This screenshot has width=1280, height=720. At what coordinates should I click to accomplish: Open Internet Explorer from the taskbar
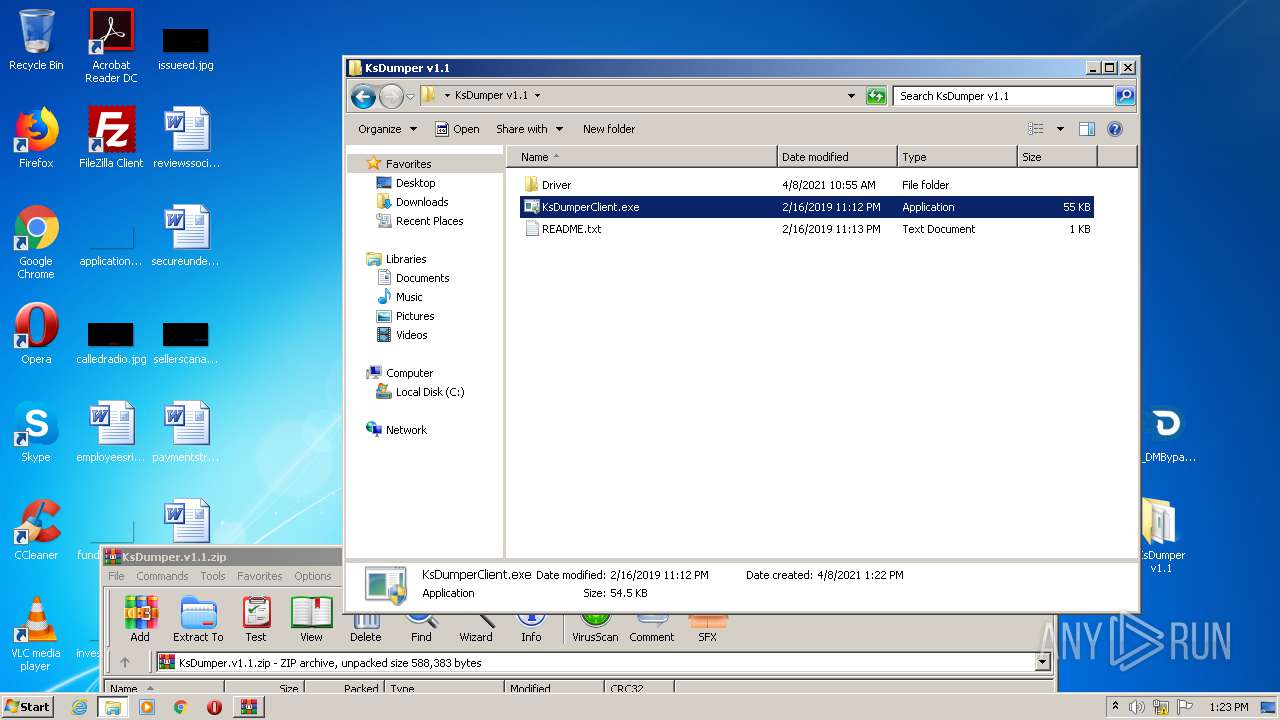pyautogui.click(x=79, y=707)
